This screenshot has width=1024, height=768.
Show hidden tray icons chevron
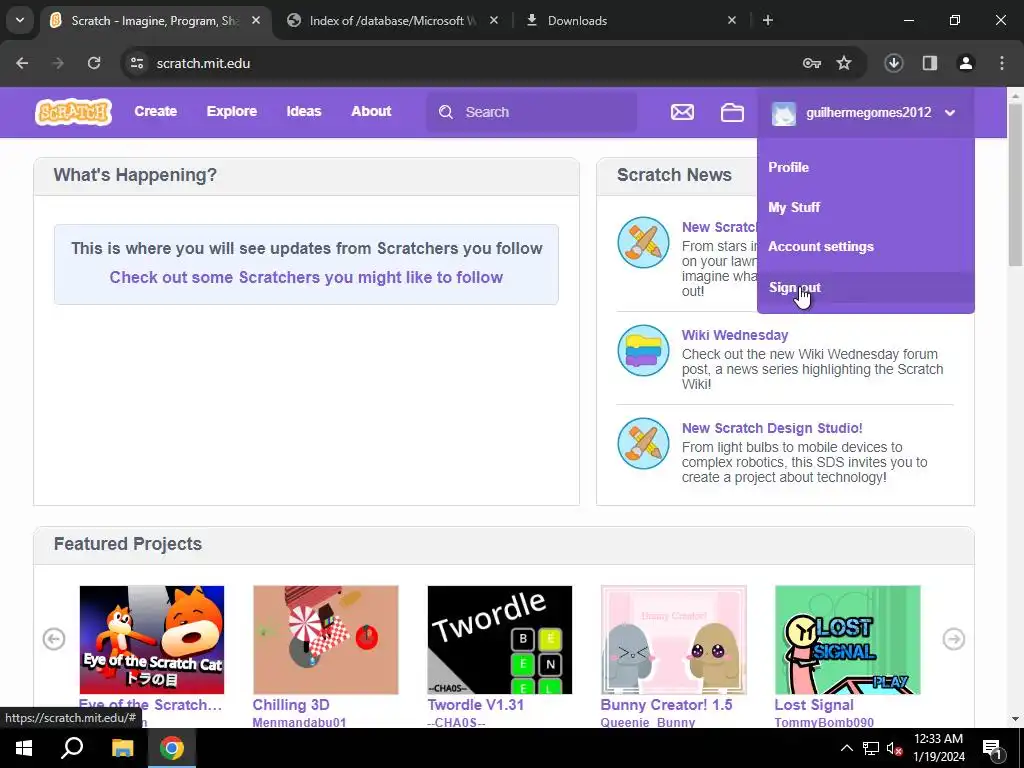tap(846, 748)
